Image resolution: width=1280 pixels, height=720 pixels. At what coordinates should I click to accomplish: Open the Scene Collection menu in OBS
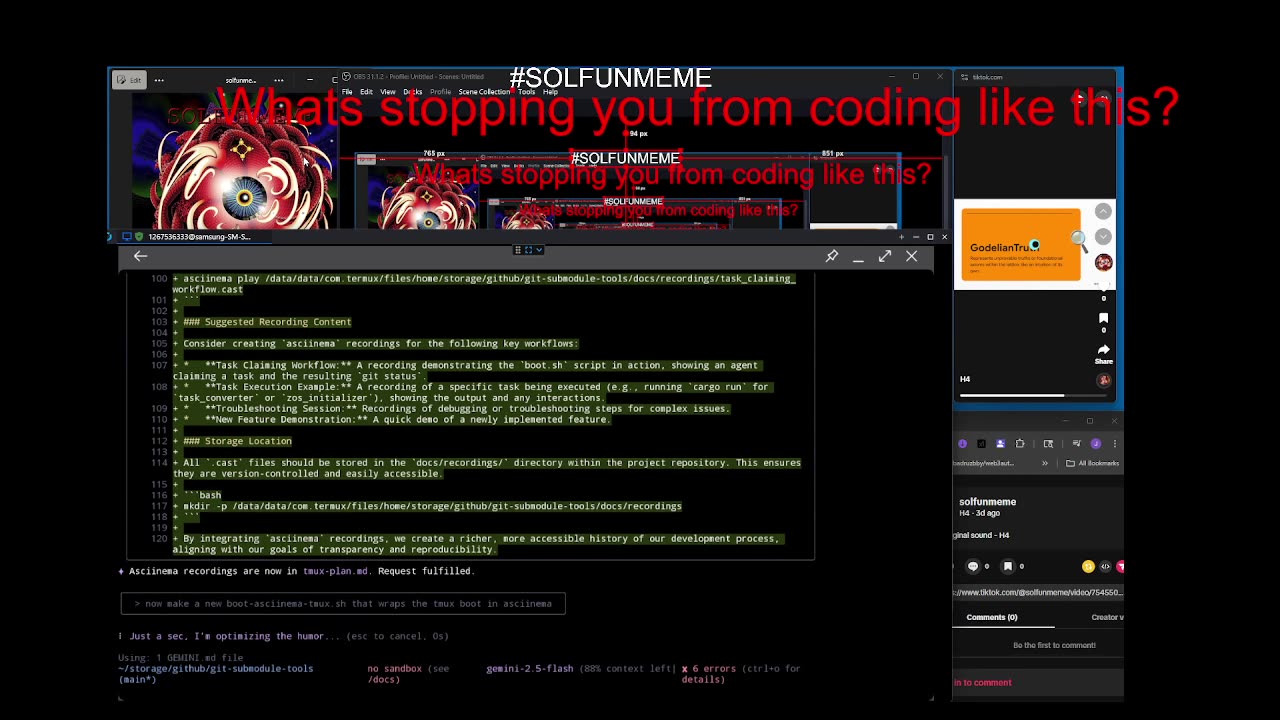pos(484,92)
